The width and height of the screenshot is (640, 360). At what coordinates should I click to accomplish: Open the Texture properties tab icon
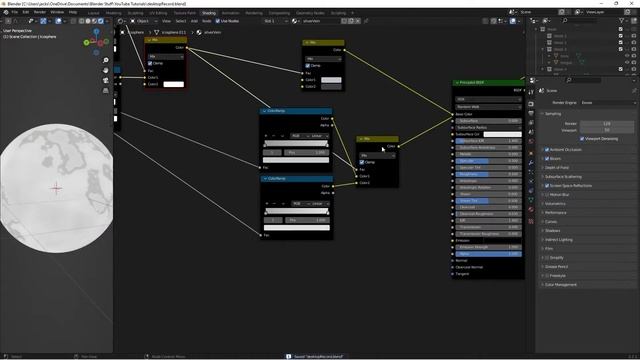[531, 222]
